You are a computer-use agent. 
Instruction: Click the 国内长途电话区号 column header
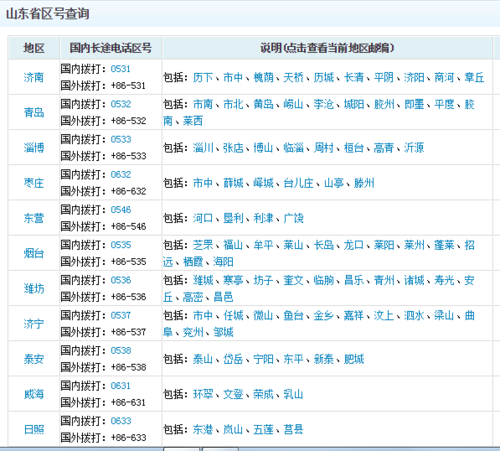(111, 48)
